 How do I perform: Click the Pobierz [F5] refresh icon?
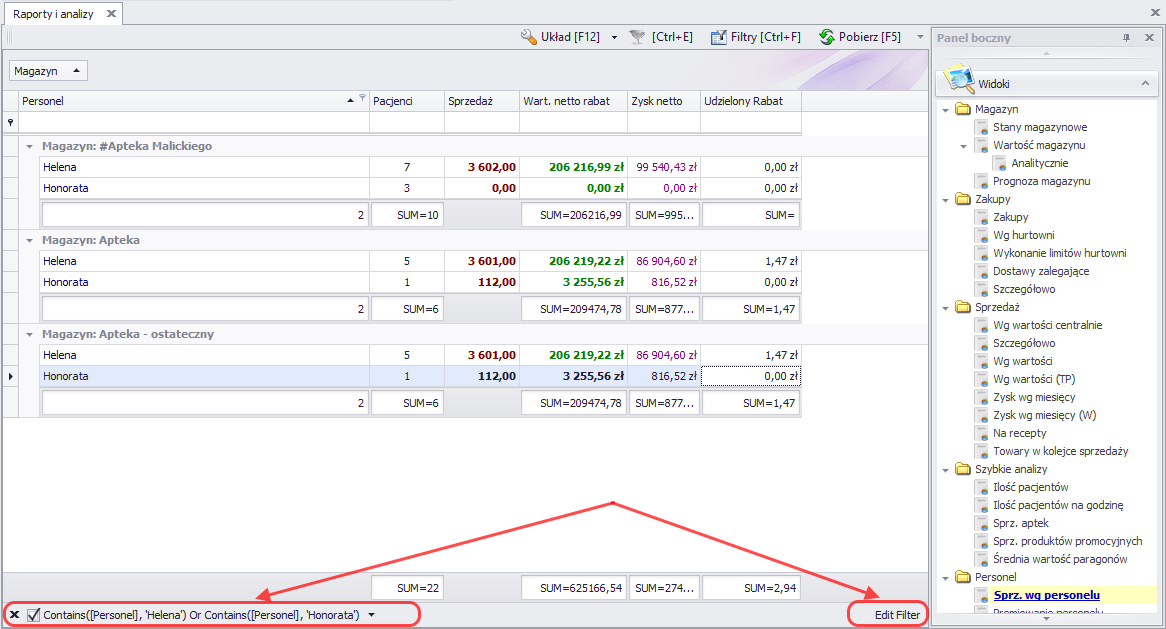pyautogui.click(x=827, y=37)
